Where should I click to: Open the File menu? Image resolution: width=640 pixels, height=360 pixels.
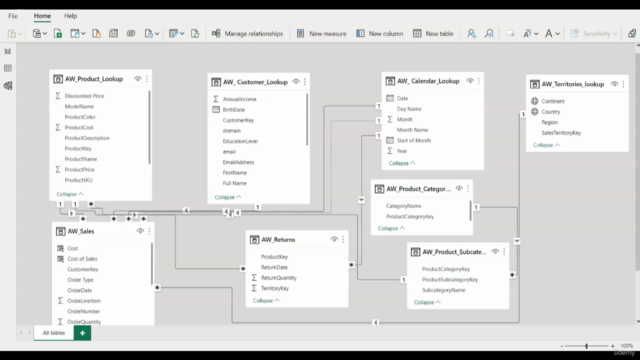(13, 16)
